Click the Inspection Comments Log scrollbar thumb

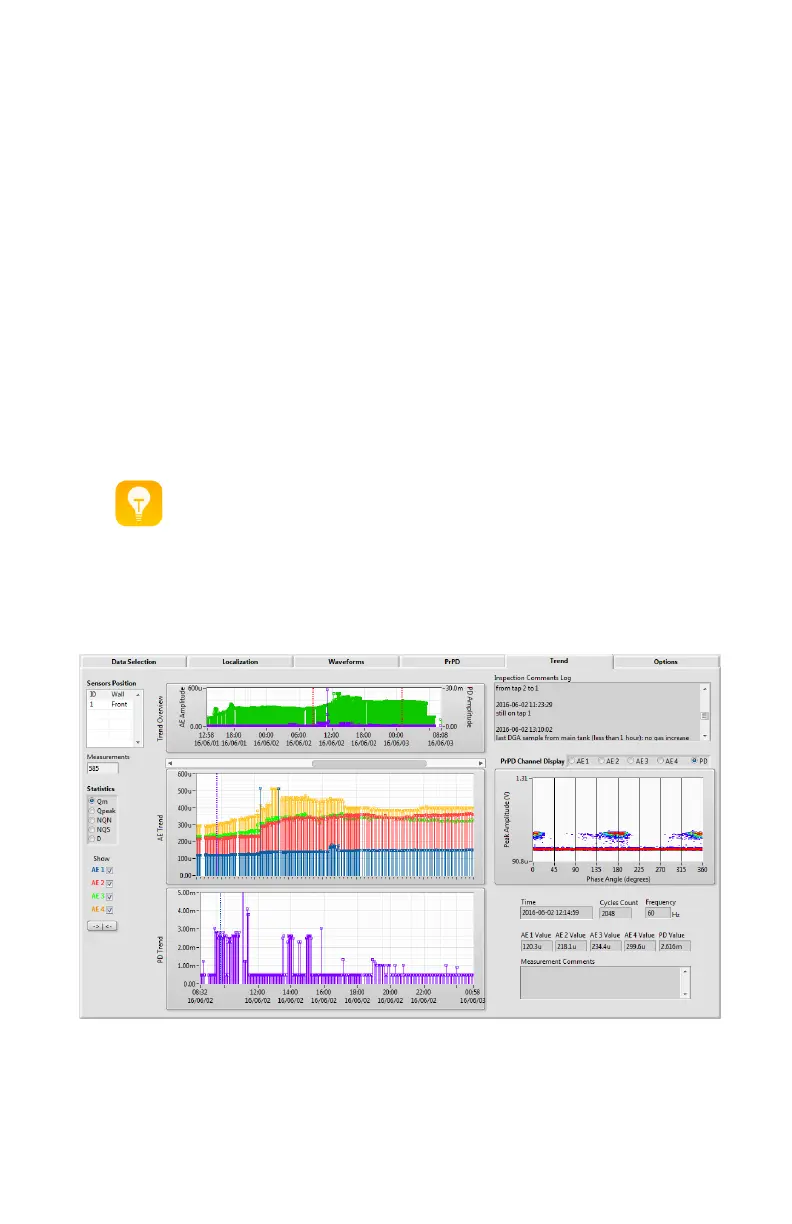coord(705,715)
